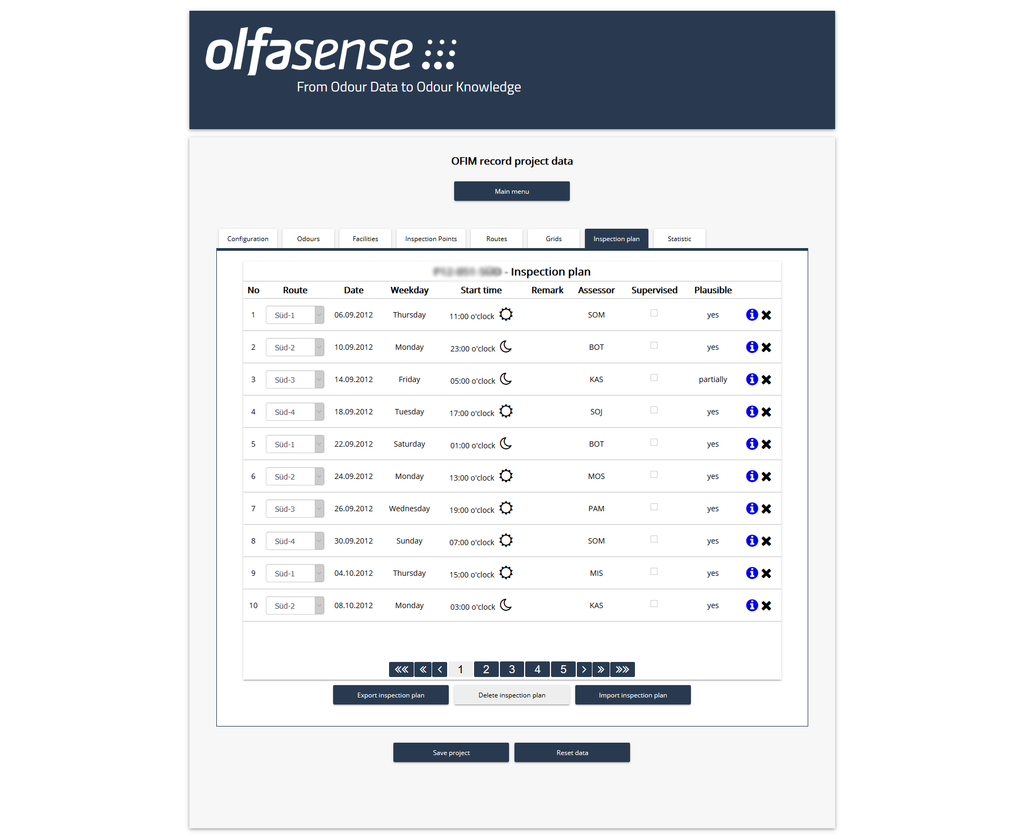Click Export inspection plan button
The image size is (1024, 839).
(x=390, y=695)
